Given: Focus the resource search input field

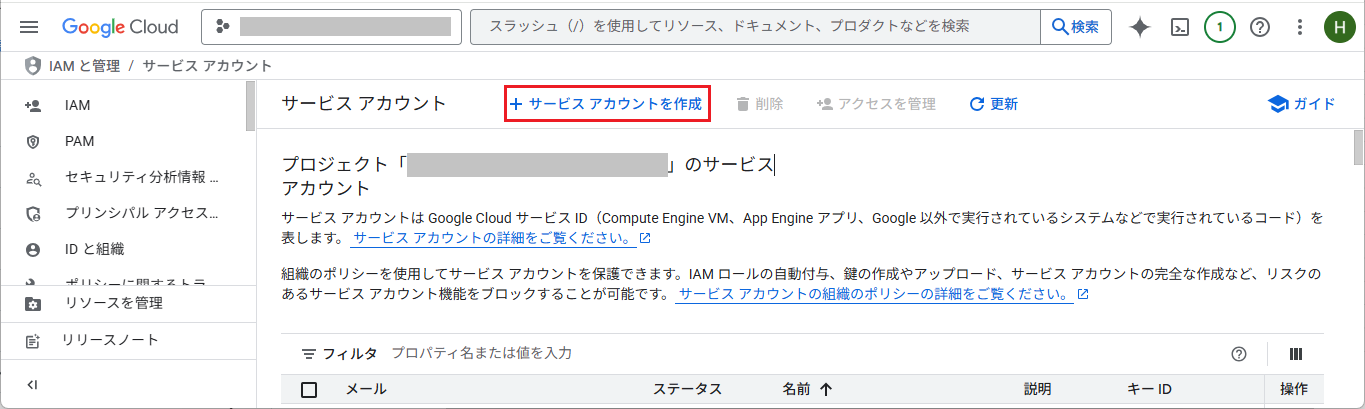Looking at the screenshot, I should pos(756,27).
